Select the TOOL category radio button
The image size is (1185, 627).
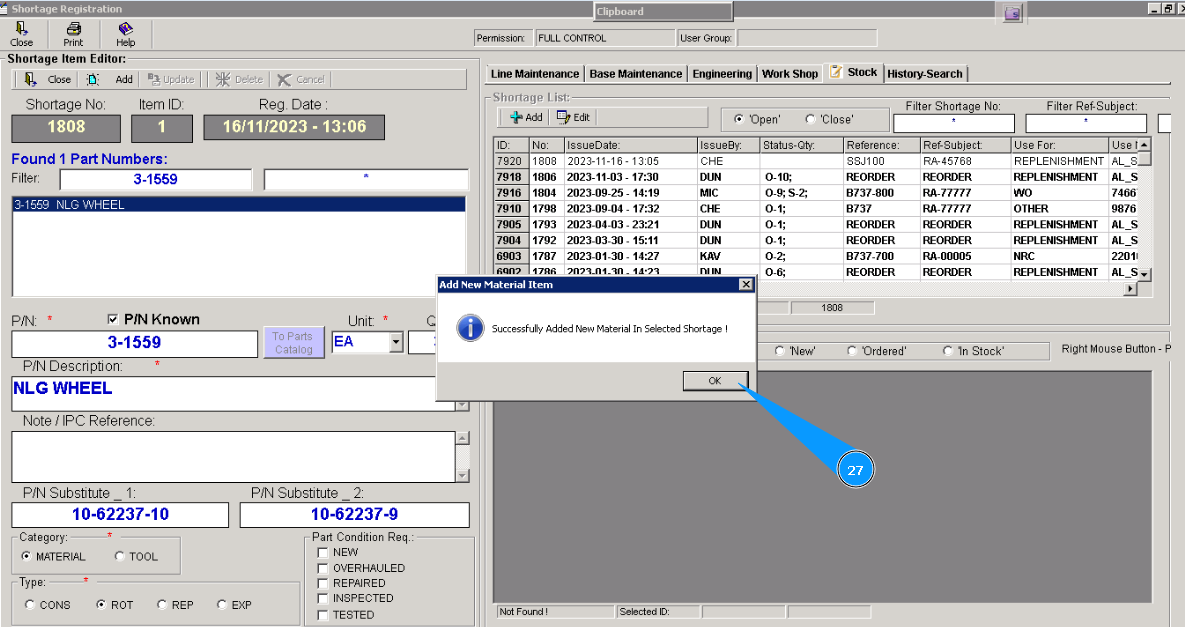[x=120, y=557]
